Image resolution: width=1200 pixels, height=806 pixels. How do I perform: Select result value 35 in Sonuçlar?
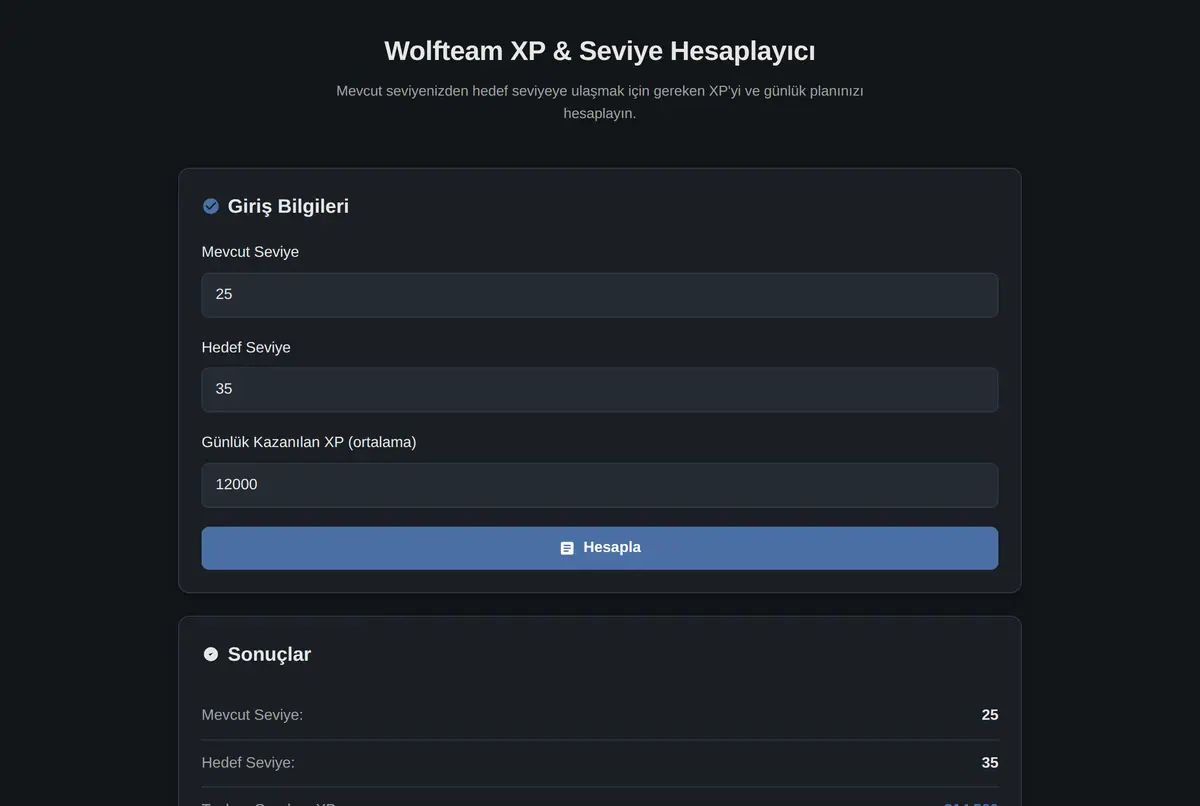990,763
